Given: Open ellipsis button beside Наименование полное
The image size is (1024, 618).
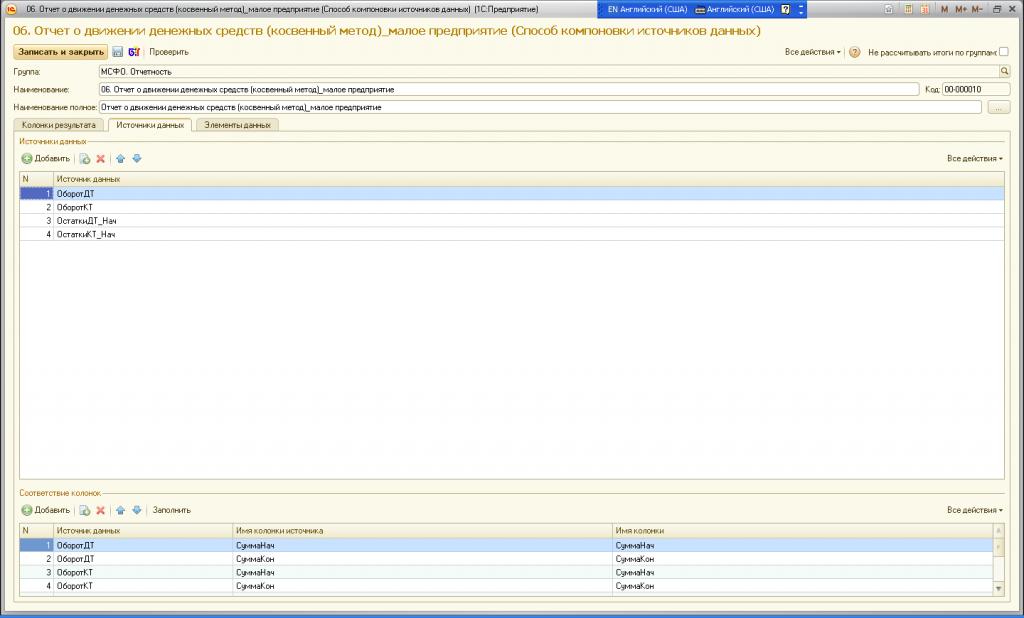Looking at the screenshot, I should [999, 107].
